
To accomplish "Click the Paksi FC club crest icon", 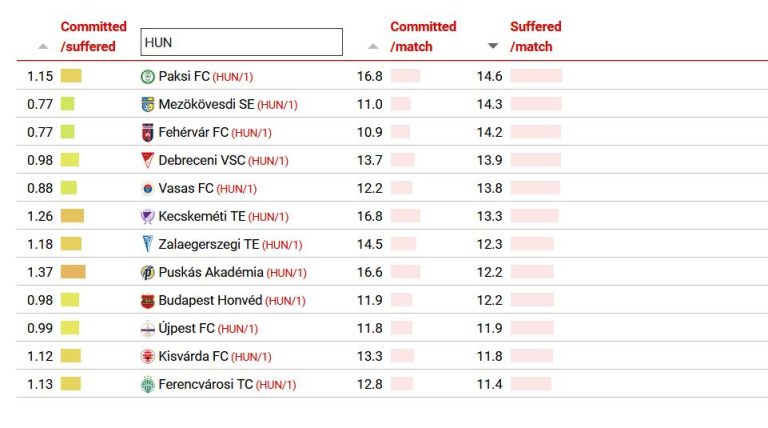I will click(147, 76).
